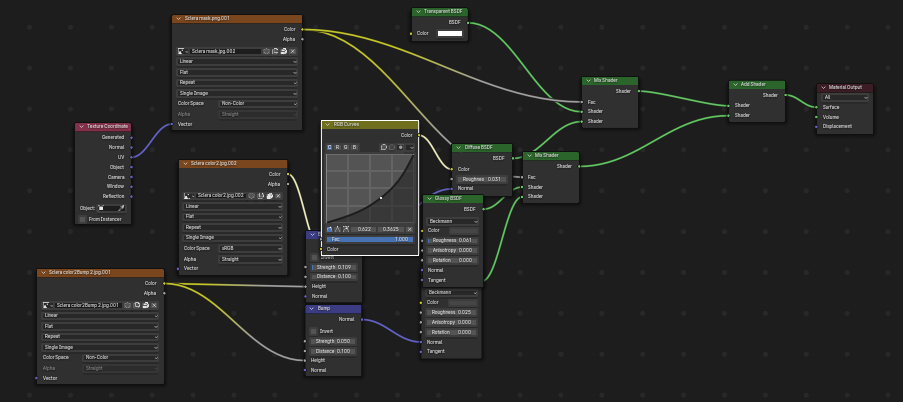
Task: Collapse the Transparent BSDF node
Action: point(419,12)
